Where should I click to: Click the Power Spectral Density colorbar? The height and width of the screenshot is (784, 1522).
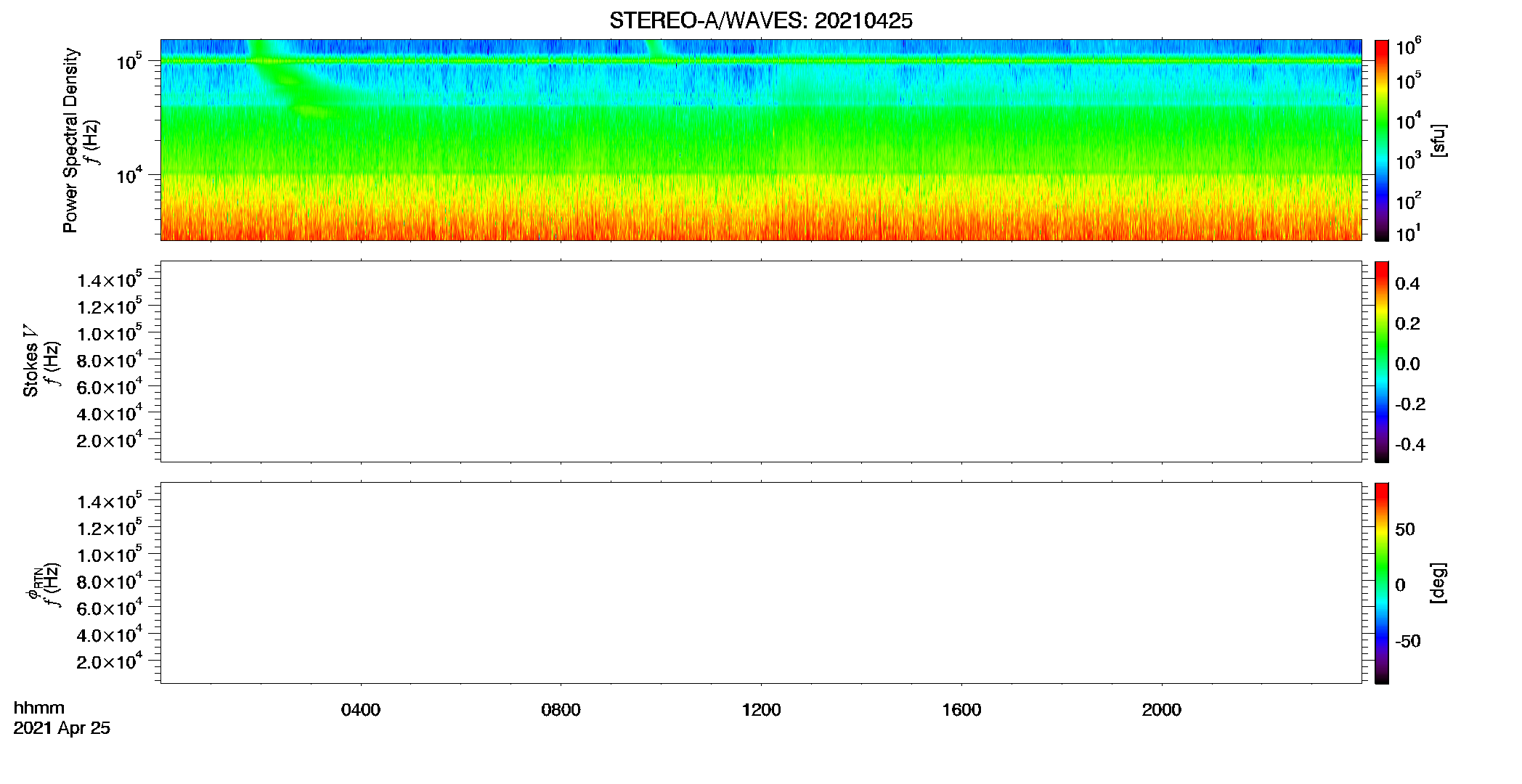click(x=1381, y=140)
